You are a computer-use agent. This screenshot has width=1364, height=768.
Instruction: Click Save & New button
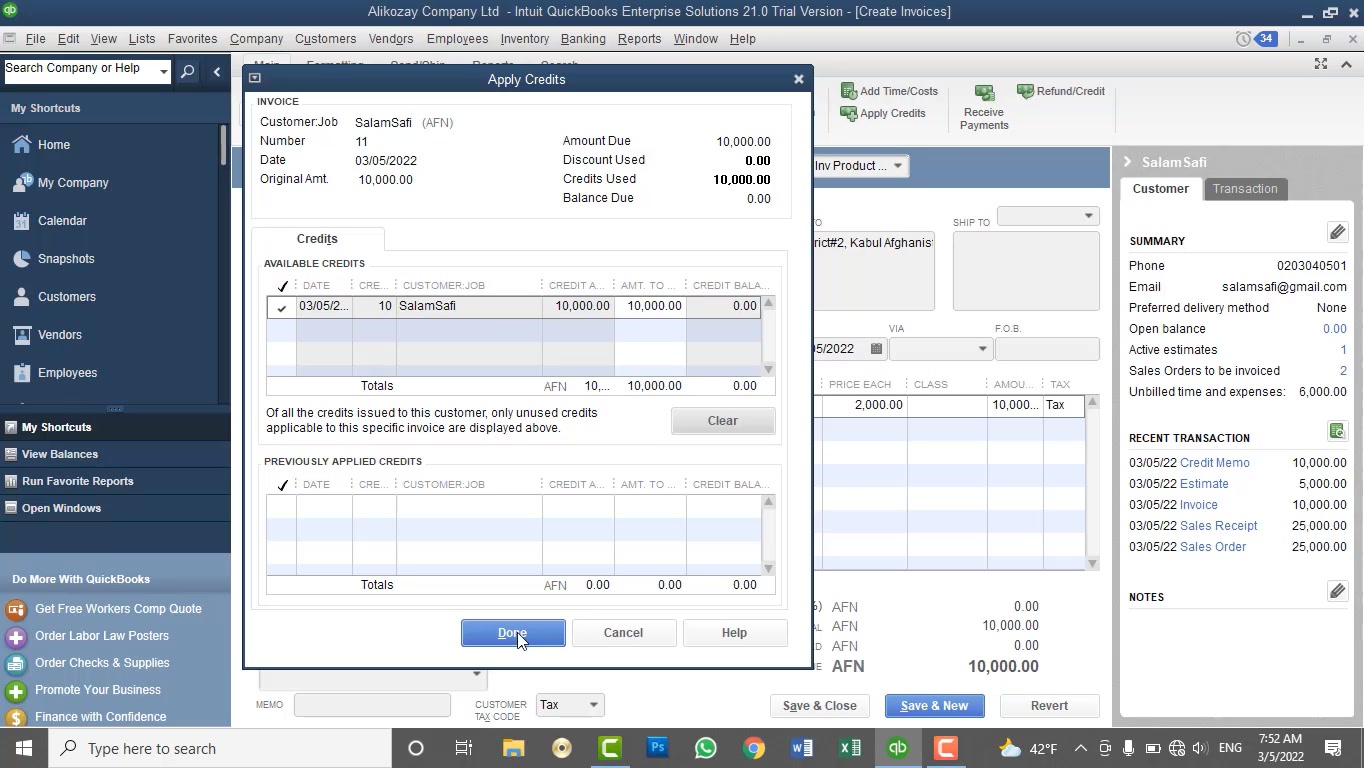click(x=934, y=706)
